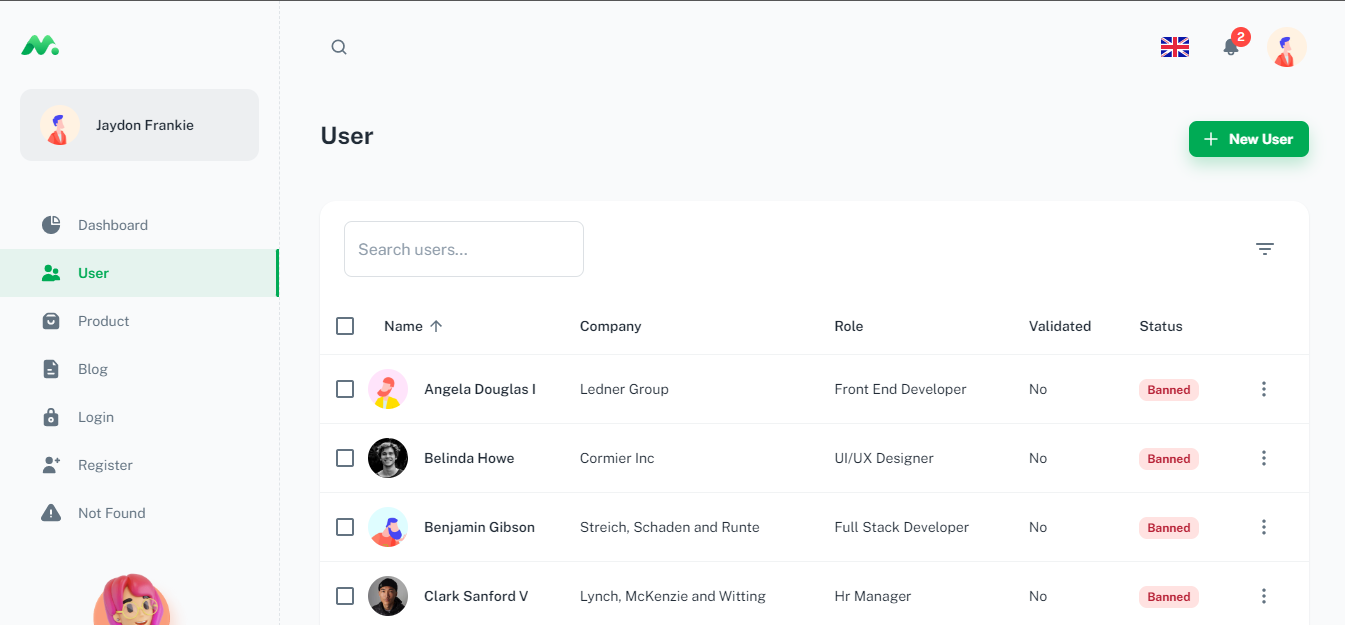This screenshot has width=1345, height=625.
Task: Sort by Status column header
Action: coord(1161,326)
